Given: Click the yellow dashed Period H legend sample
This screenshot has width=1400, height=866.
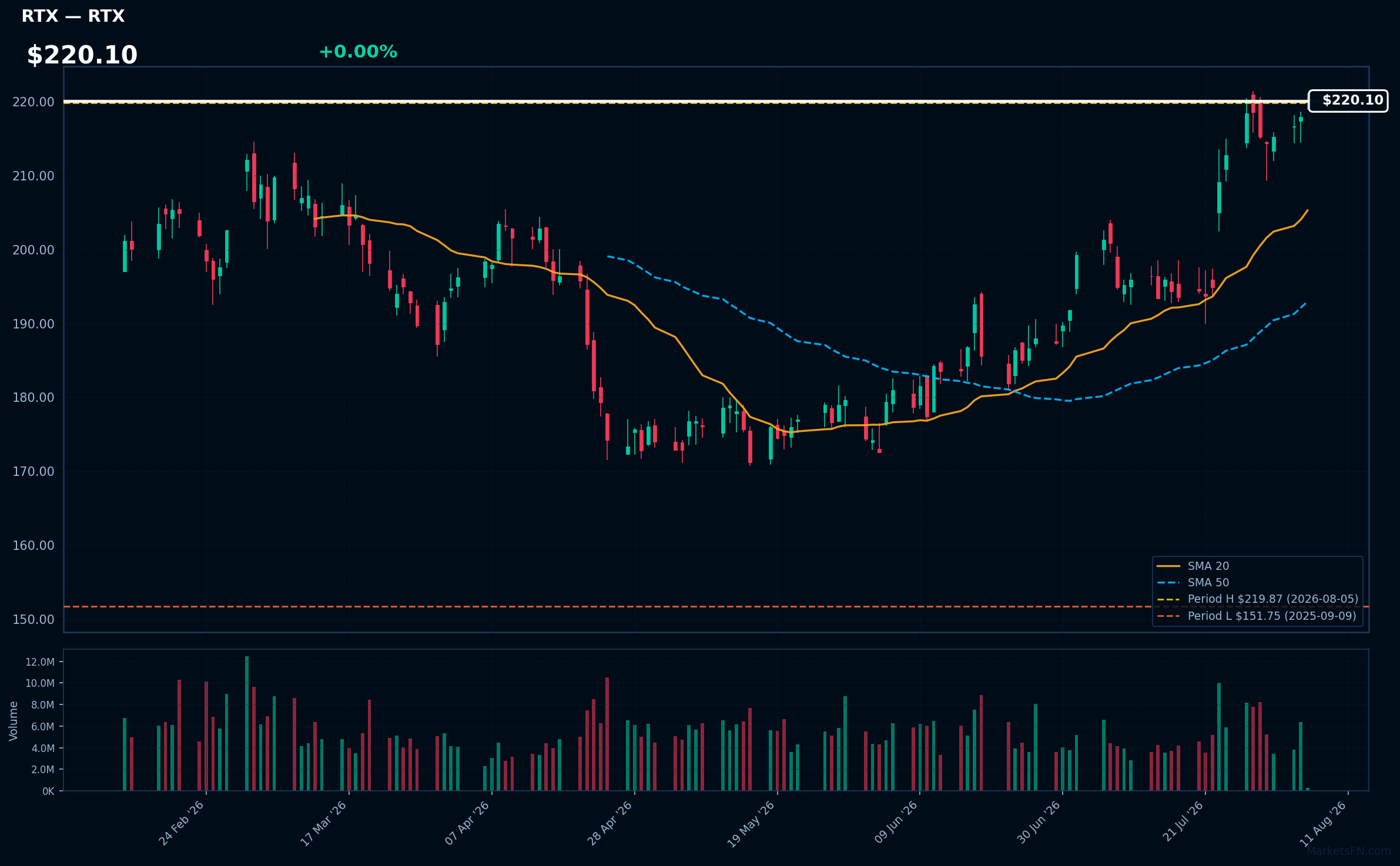Looking at the screenshot, I should click(x=1168, y=599).
